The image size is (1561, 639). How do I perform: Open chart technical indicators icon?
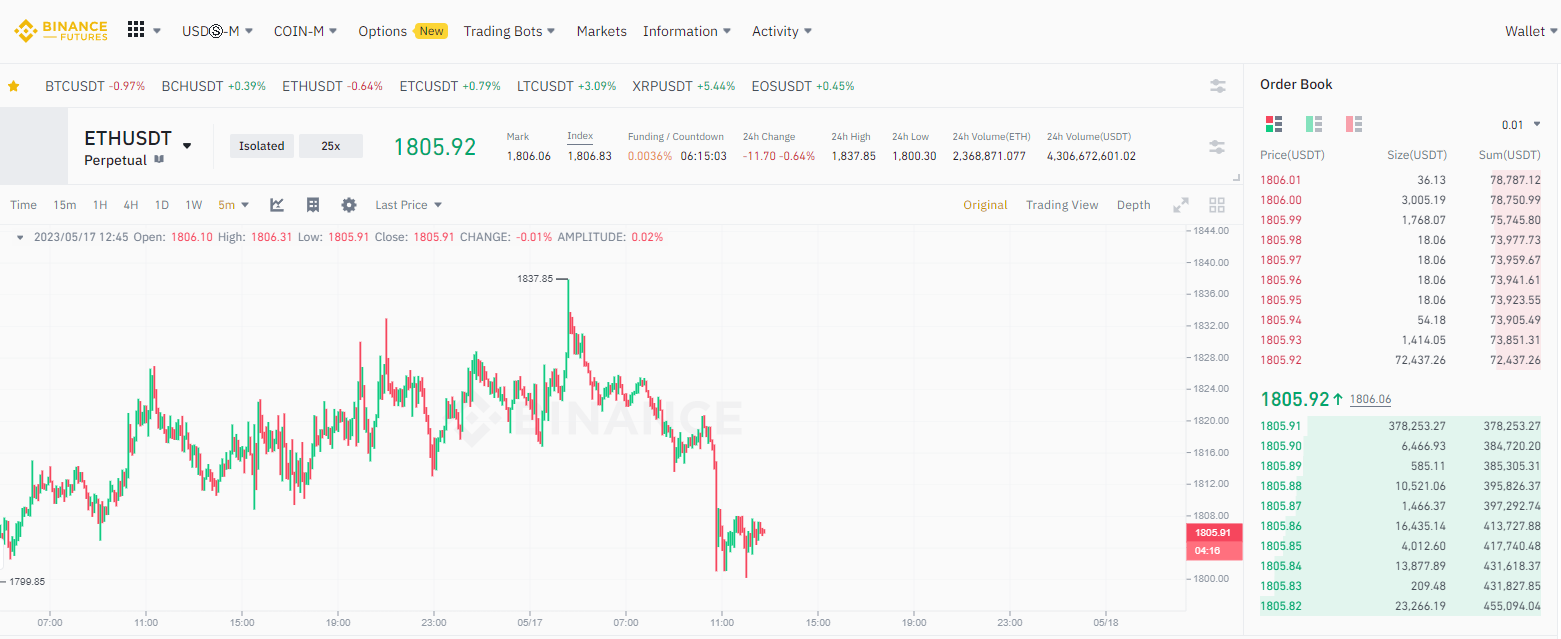pos(277,205)
